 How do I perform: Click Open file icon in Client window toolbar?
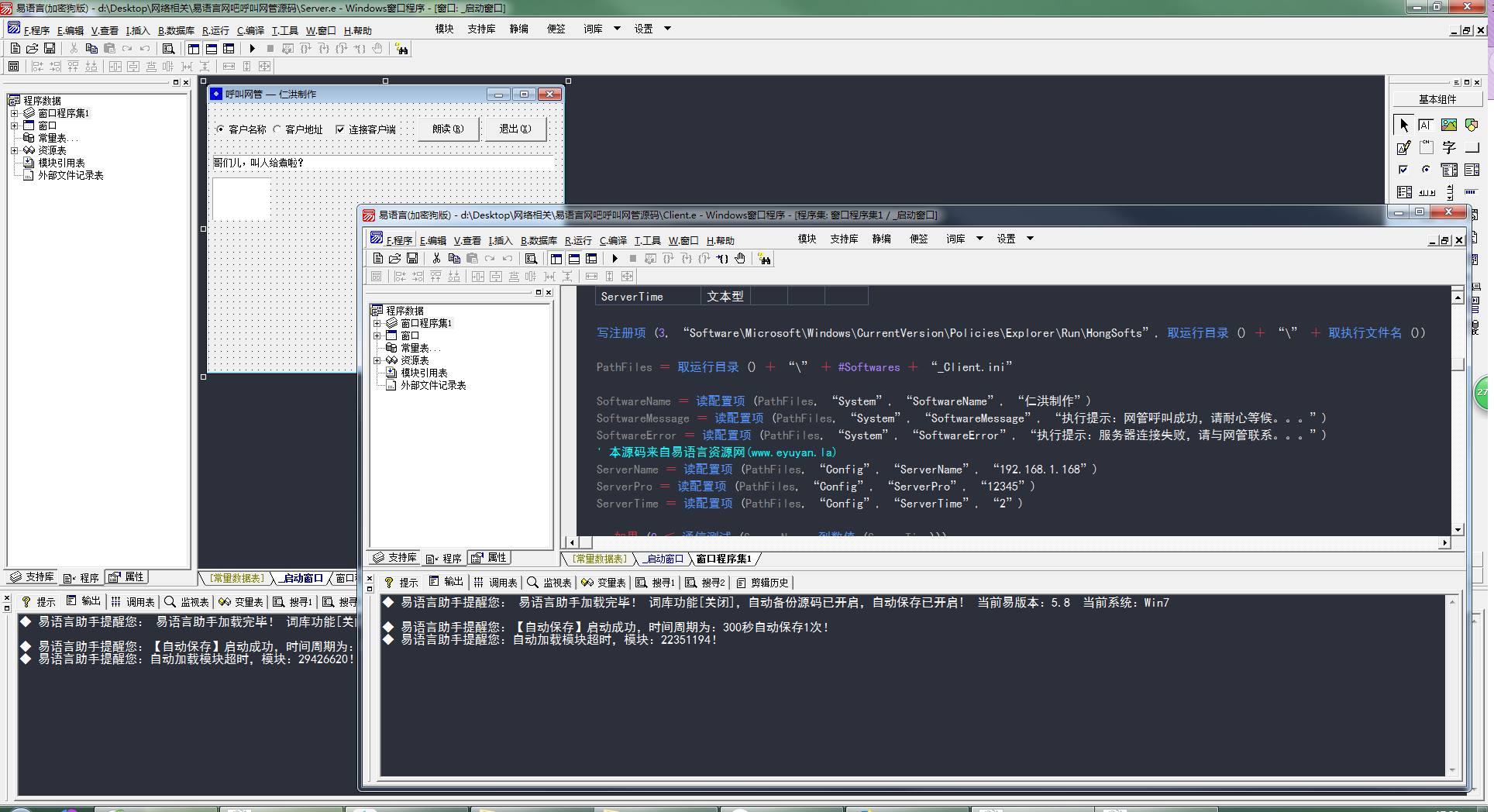click(395, 259)
